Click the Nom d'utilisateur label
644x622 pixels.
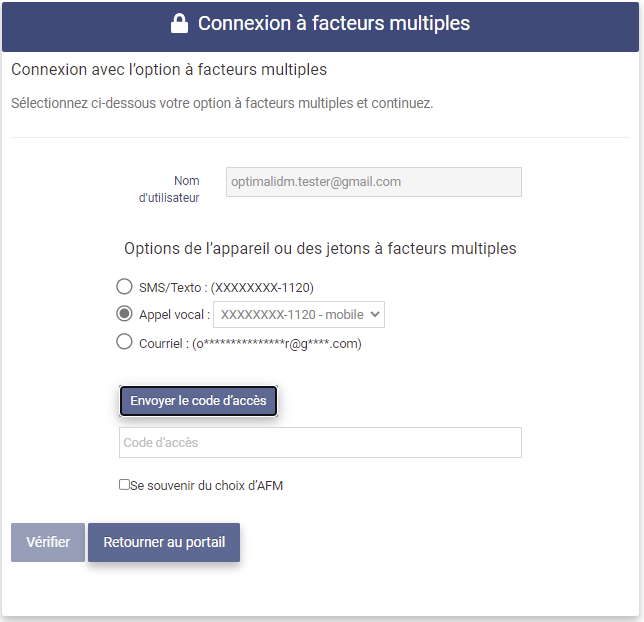point(169,189)
